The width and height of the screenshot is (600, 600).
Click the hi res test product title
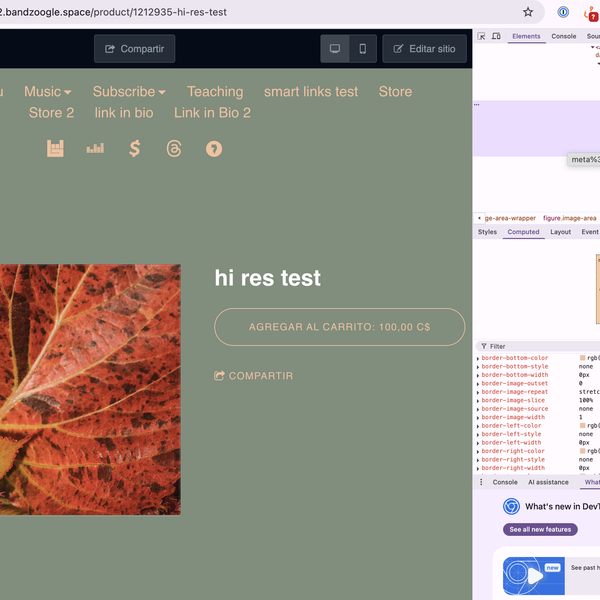[267, 277]
